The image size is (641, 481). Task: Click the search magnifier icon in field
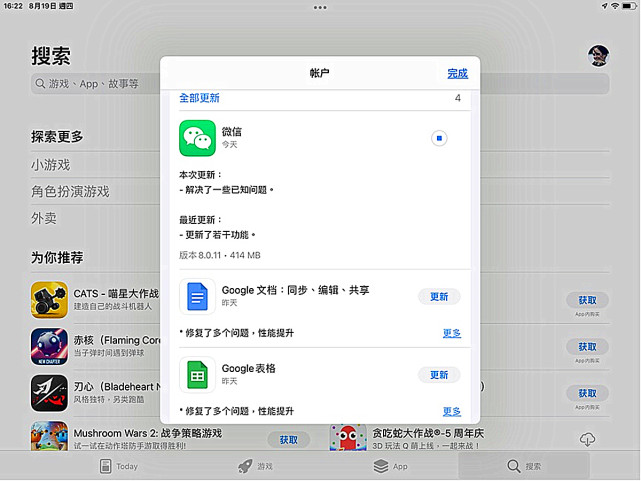pos(40,84)
